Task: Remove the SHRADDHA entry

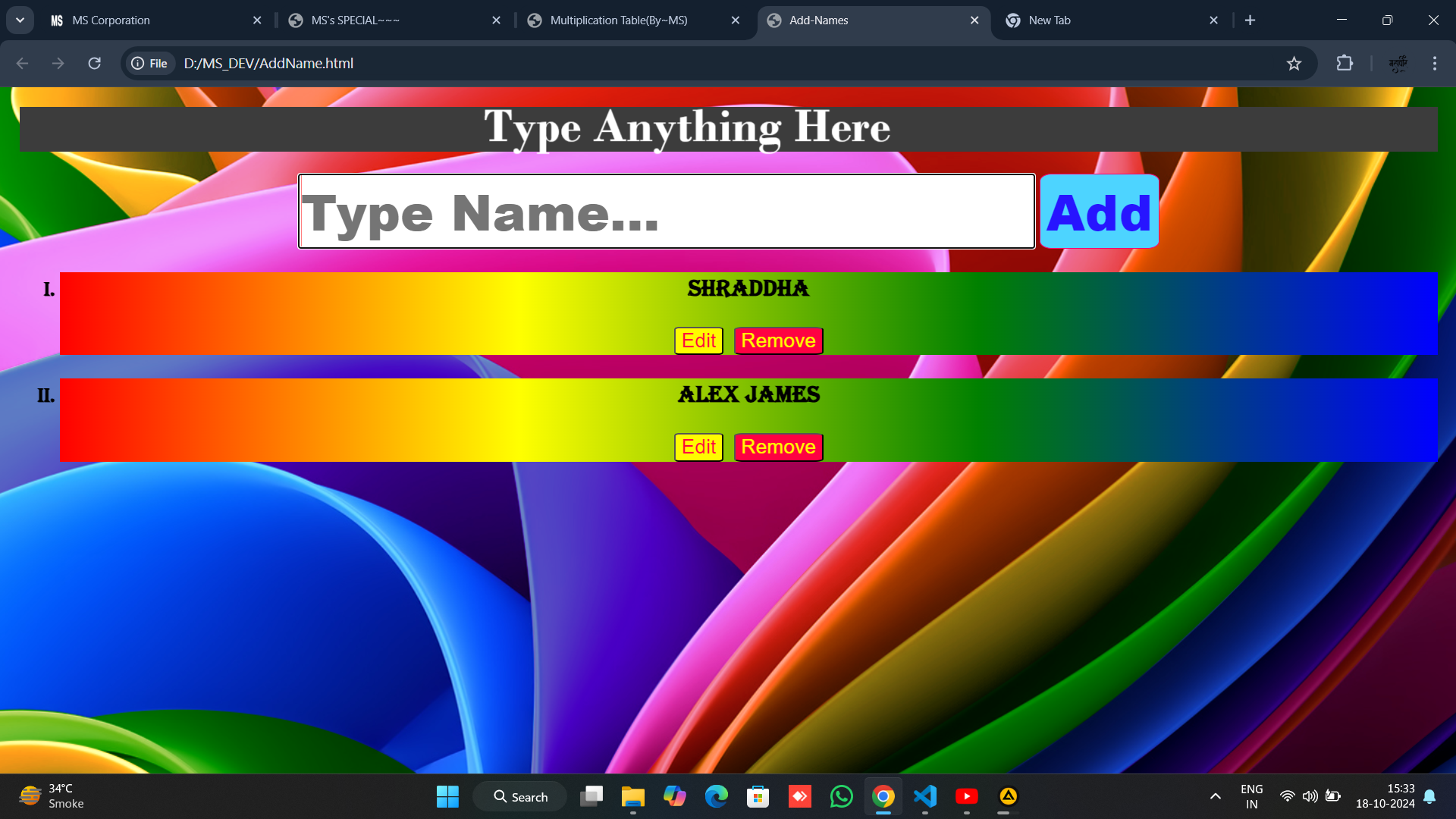Action: click(778, 340)
